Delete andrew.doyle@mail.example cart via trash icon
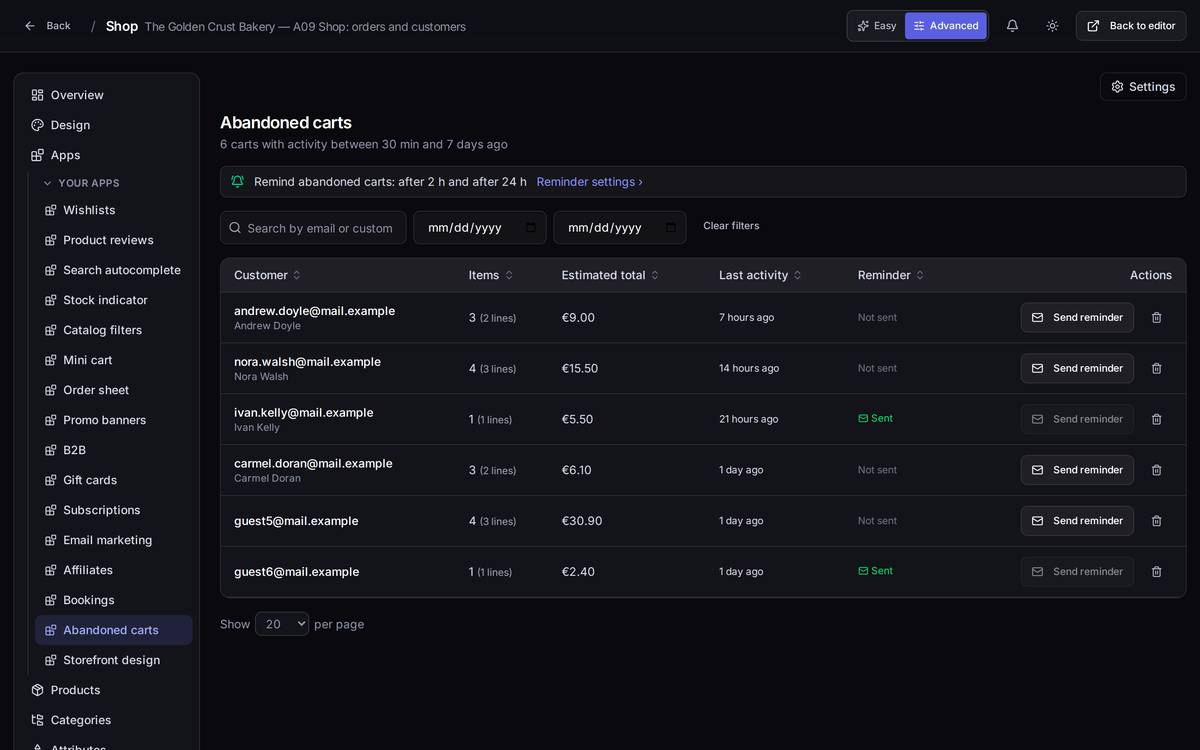1200x750 pixels. pyautogui.click(x=1156, y=318)
